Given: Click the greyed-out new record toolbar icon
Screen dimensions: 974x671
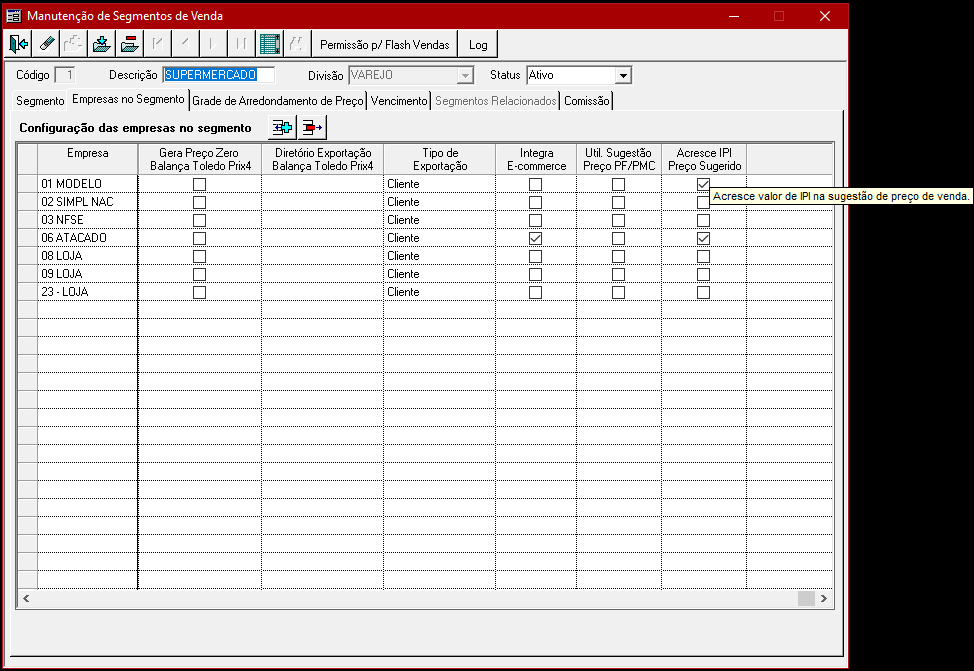Looking at the screenshot, I should point(73,44).
